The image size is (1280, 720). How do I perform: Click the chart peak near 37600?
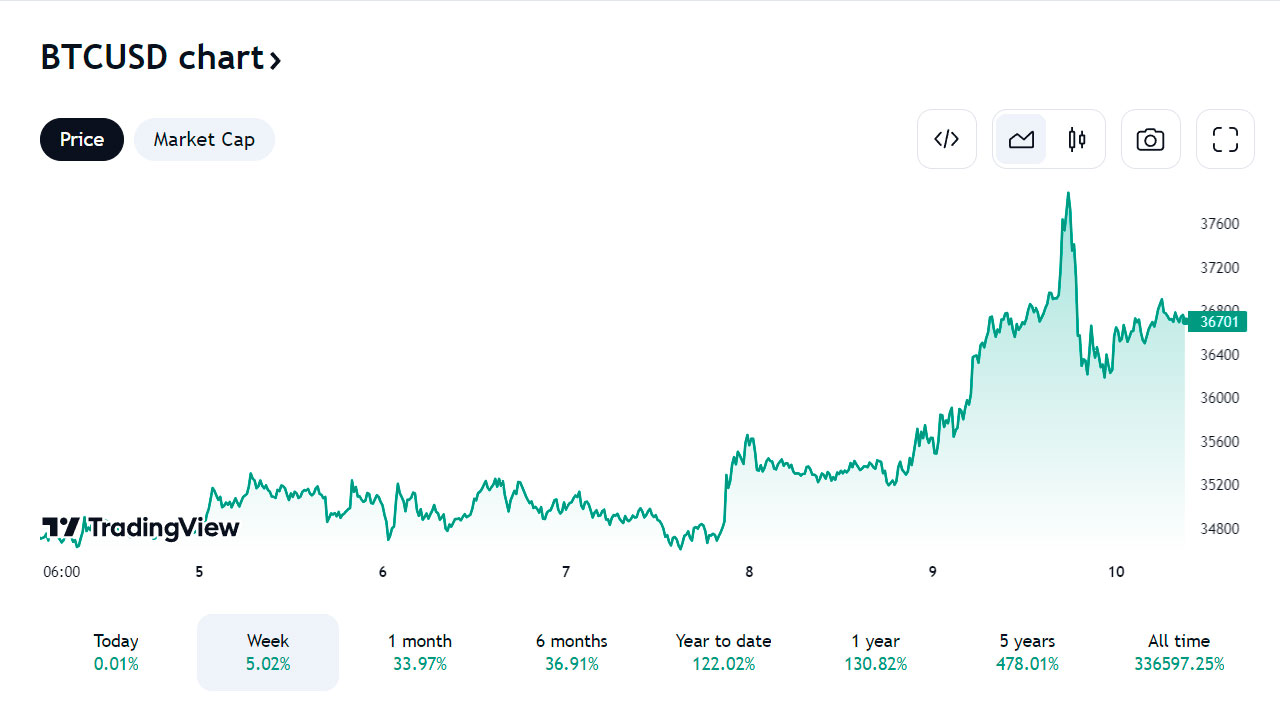tap(1068, 194)
